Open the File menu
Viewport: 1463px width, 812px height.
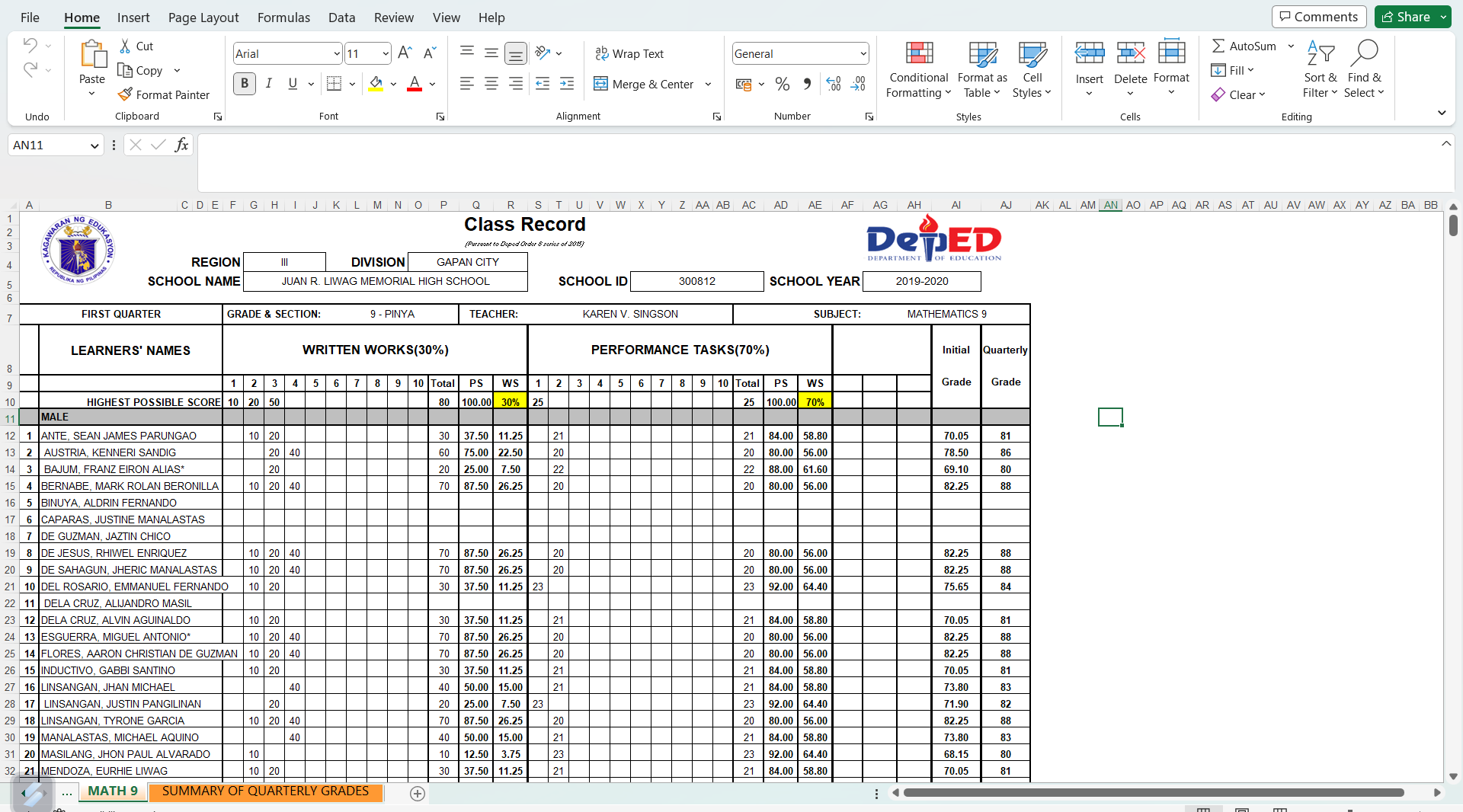pos(30,18)
